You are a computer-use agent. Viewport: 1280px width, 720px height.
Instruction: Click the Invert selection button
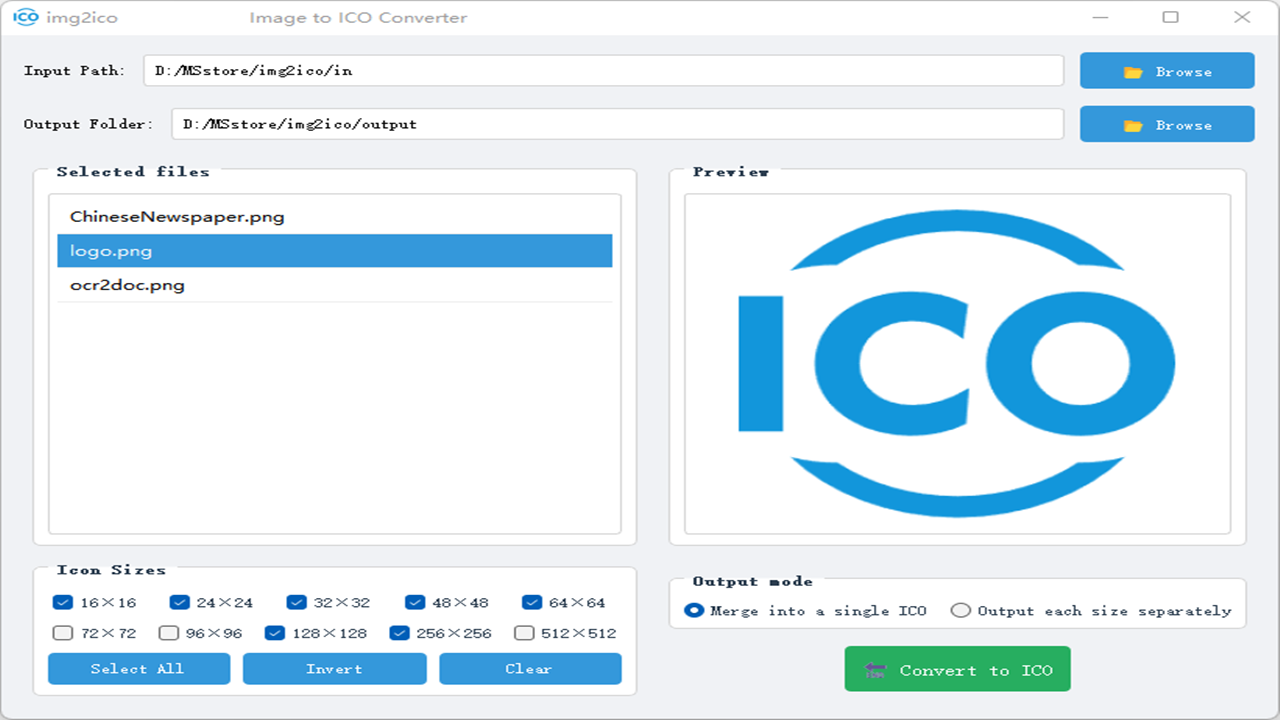click(x=334, y=668)
